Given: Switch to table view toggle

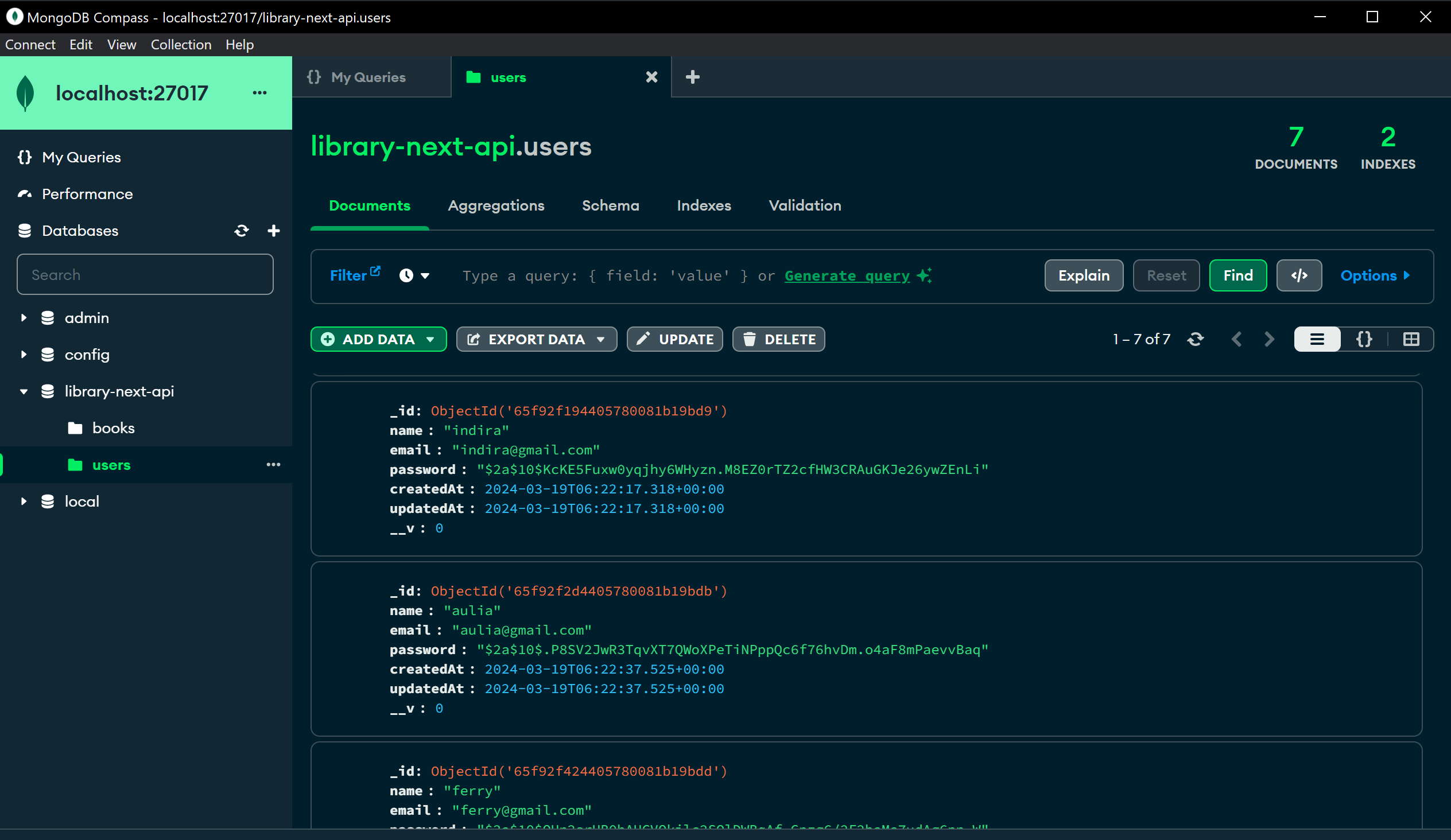Looking at the screenshot, I should point(1411,339).
